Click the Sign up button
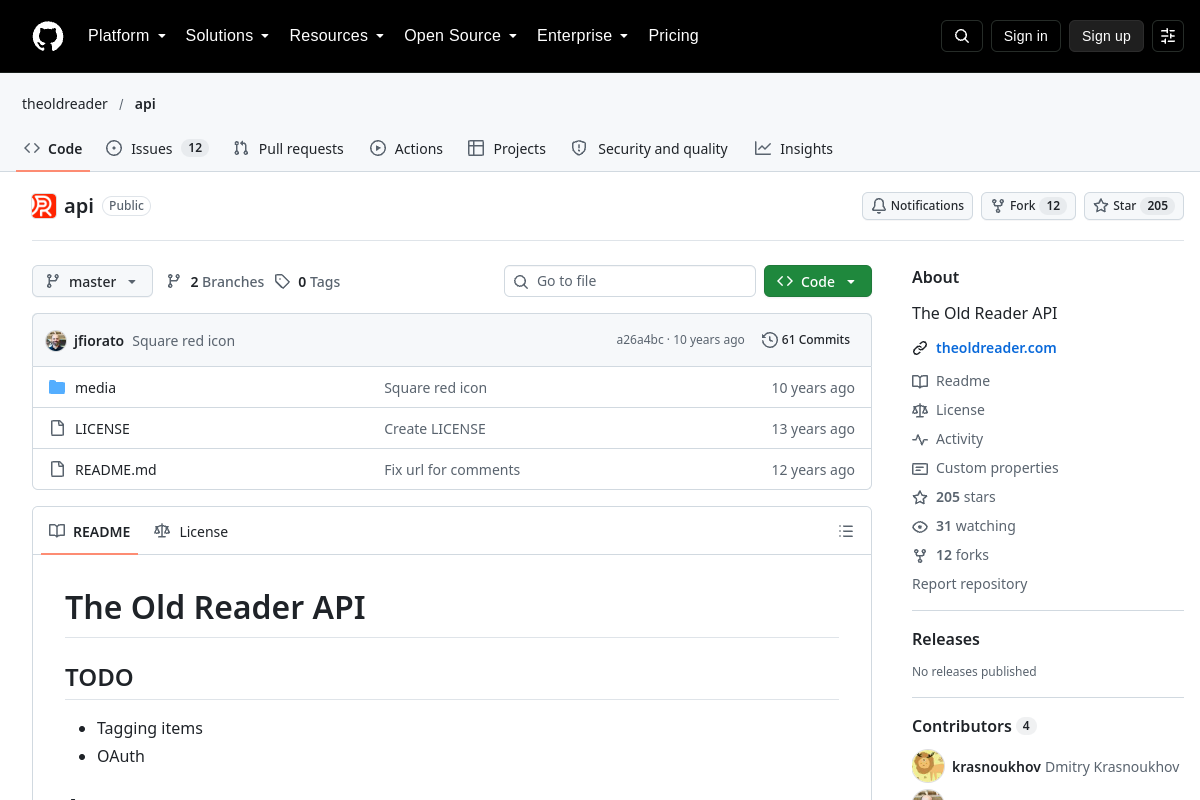The image size is (1200, 800). pos(1106,36)
